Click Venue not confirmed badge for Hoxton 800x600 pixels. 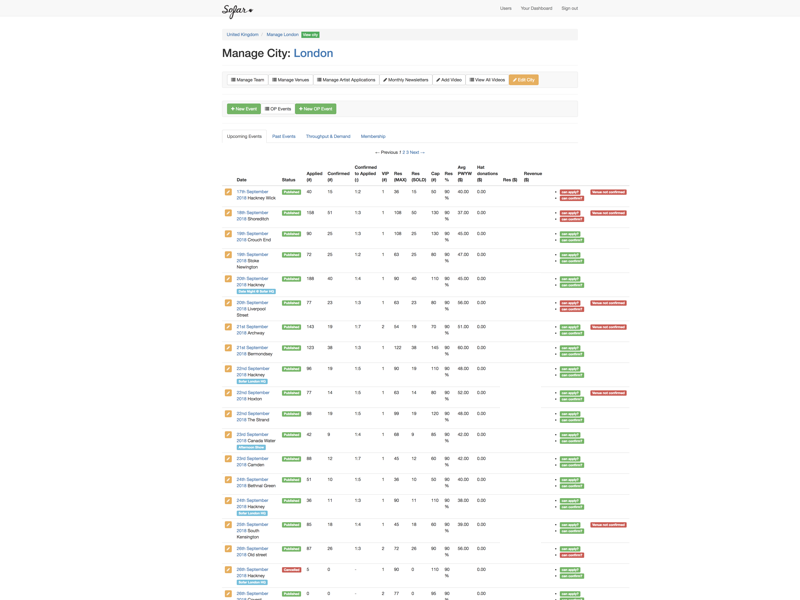[608, 393]
